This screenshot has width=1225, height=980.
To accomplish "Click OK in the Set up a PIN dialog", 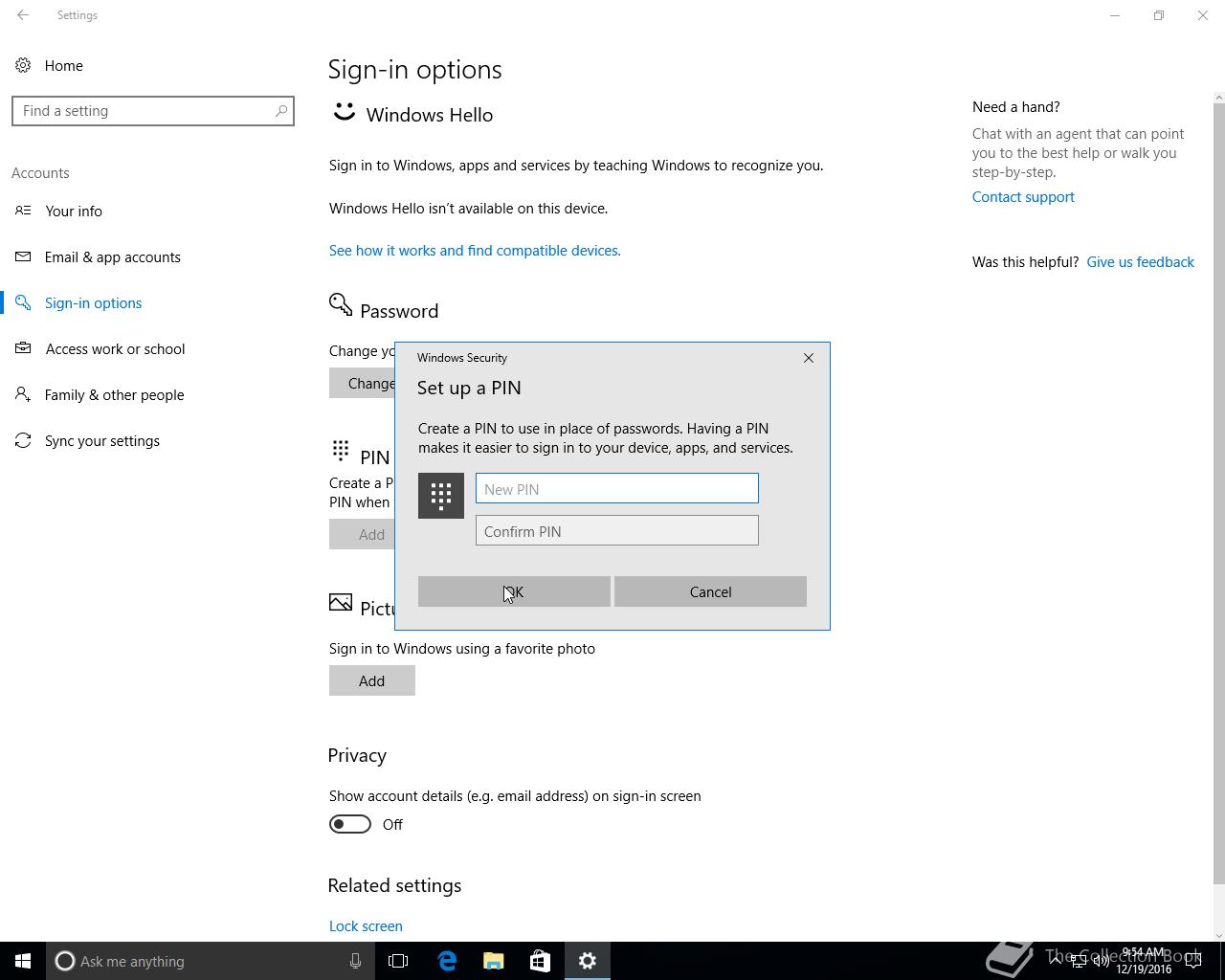I will [x=514, y=591].
